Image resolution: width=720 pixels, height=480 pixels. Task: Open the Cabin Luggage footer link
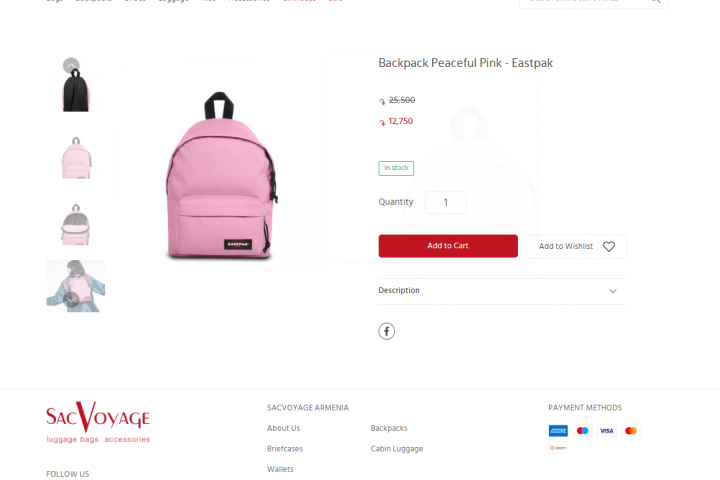pyautogui.click(x=397, y=449)
